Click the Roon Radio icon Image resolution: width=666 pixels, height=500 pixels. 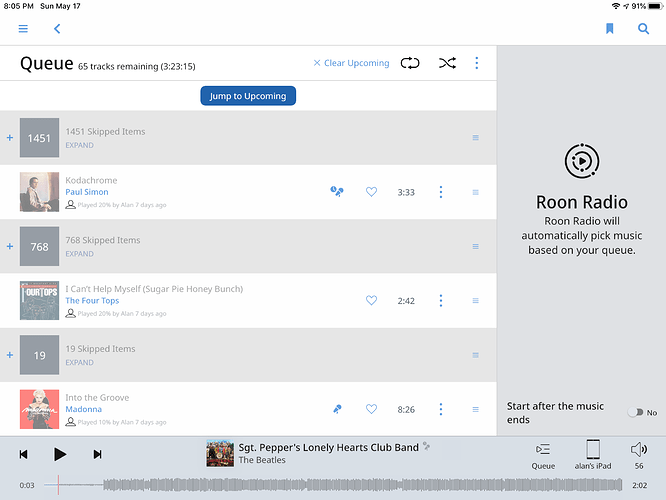tap(581, 161)
